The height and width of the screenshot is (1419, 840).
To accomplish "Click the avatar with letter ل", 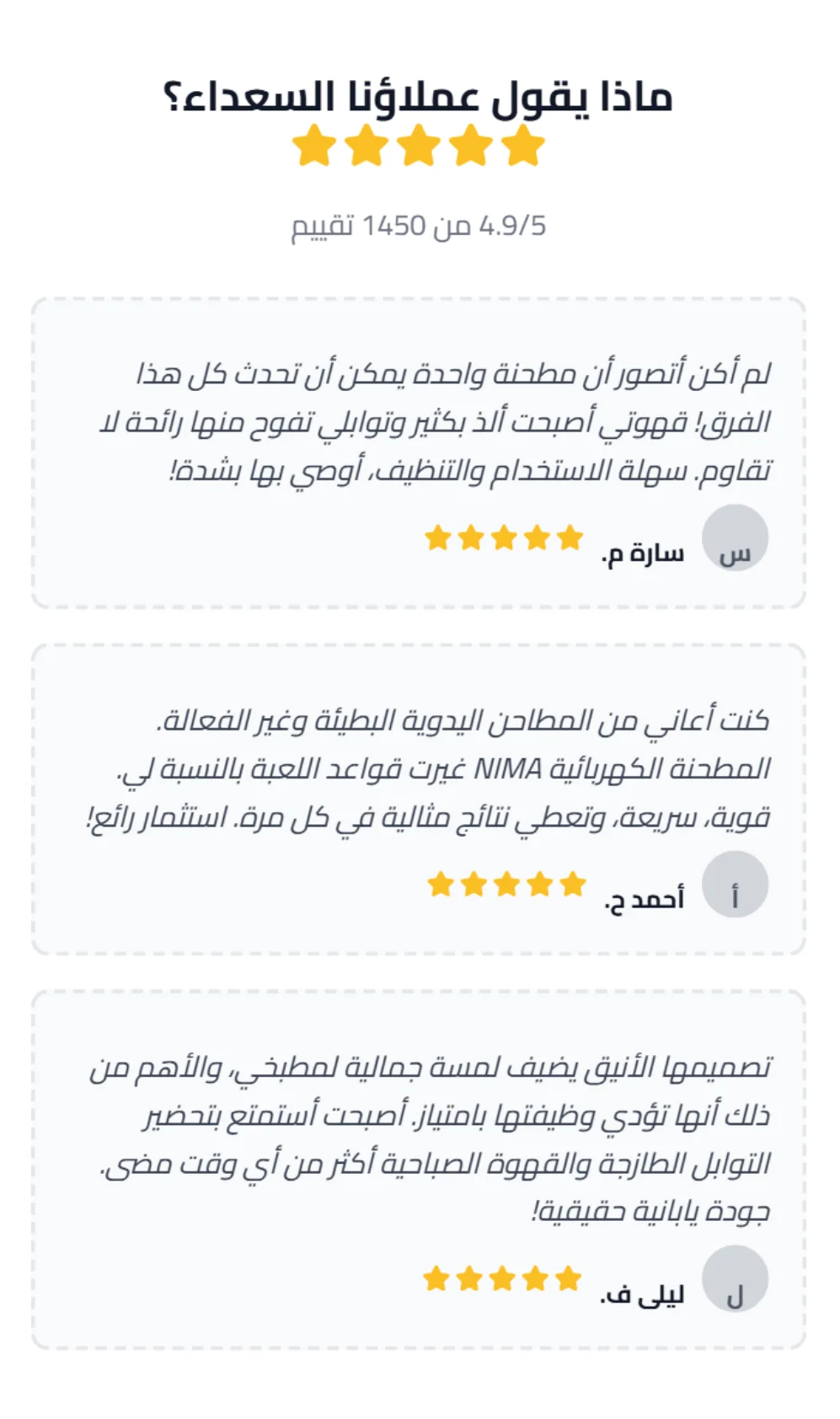I will pos(734,1280).
